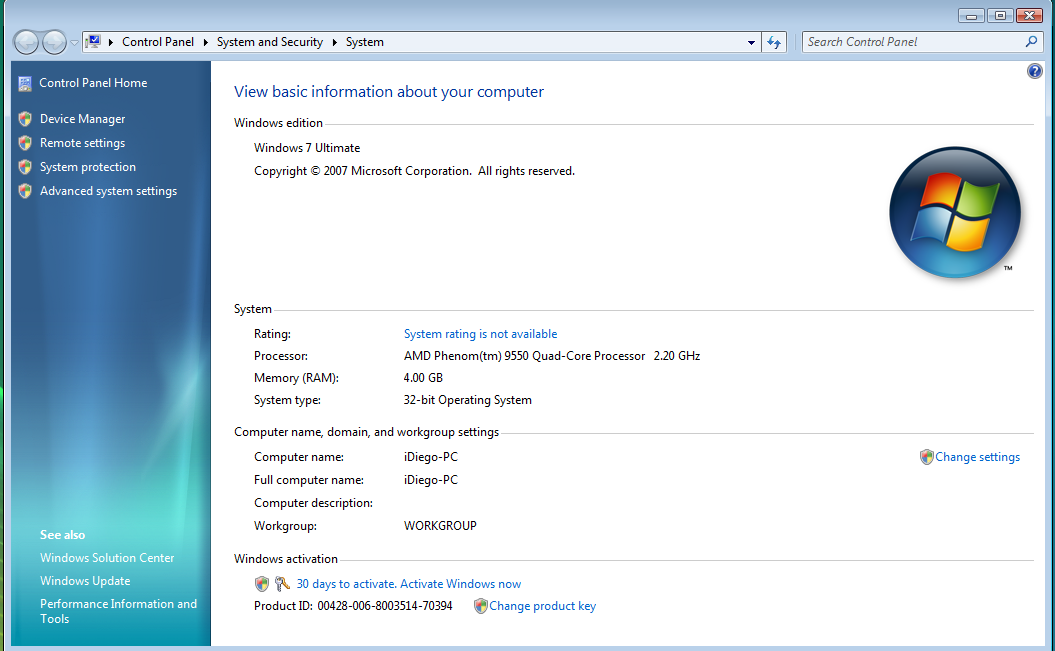The height and width of the screenshot is (651, 1055).
Task: Open 'System rating is not available' link
Action: tap(480, 334)
